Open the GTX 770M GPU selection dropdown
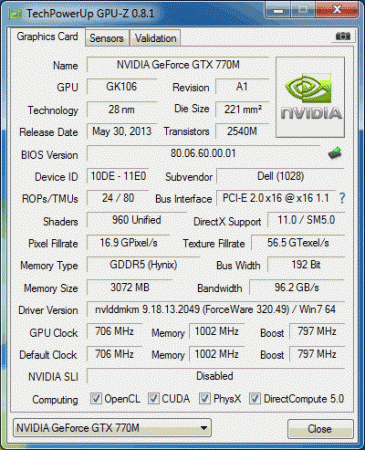This screenshot has height=450, width=365. click(x=112, y=428)
